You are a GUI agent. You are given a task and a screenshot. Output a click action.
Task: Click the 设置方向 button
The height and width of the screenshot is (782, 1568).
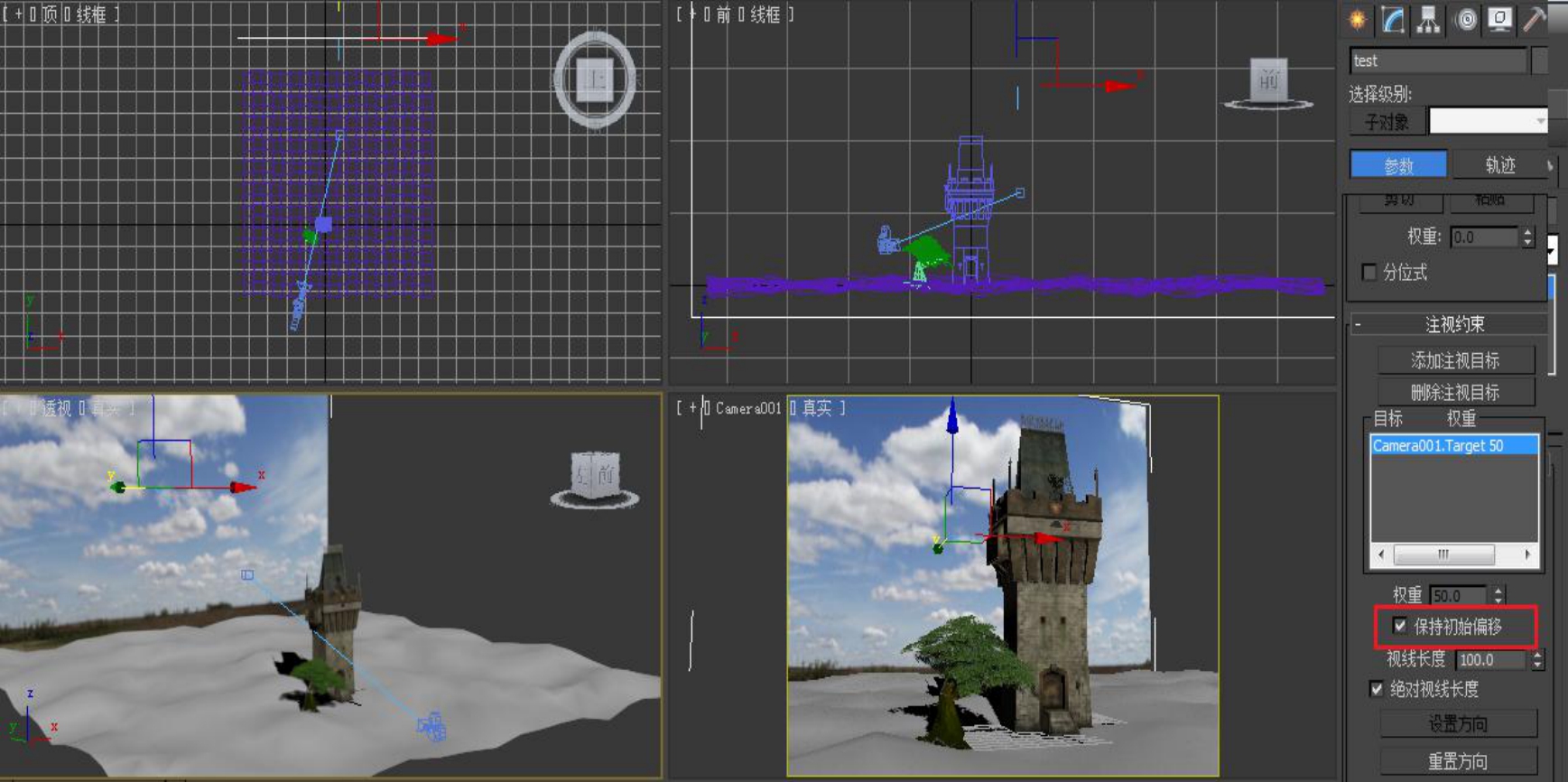click(1458, 724)
